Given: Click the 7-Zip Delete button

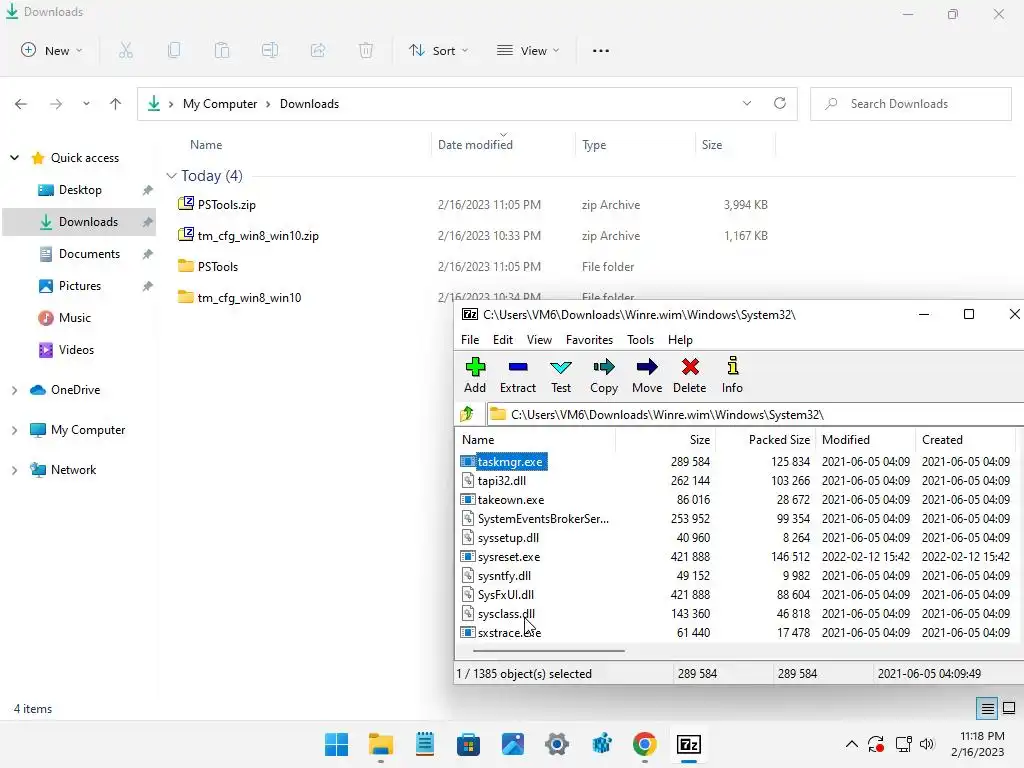Looking at the screenshot, I should [x=690, y=376].
